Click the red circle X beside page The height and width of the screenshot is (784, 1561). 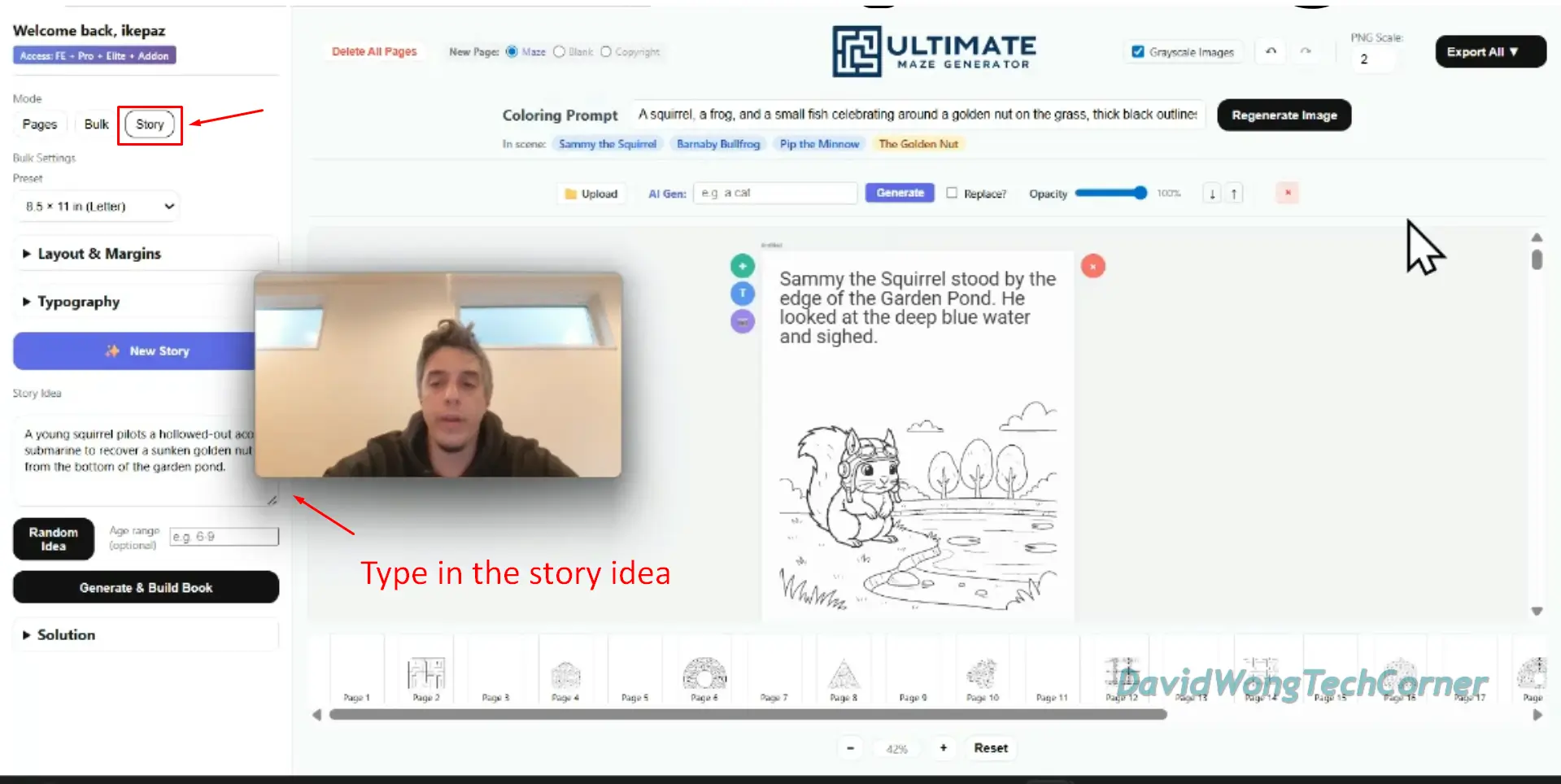(x=1092, y=266)
